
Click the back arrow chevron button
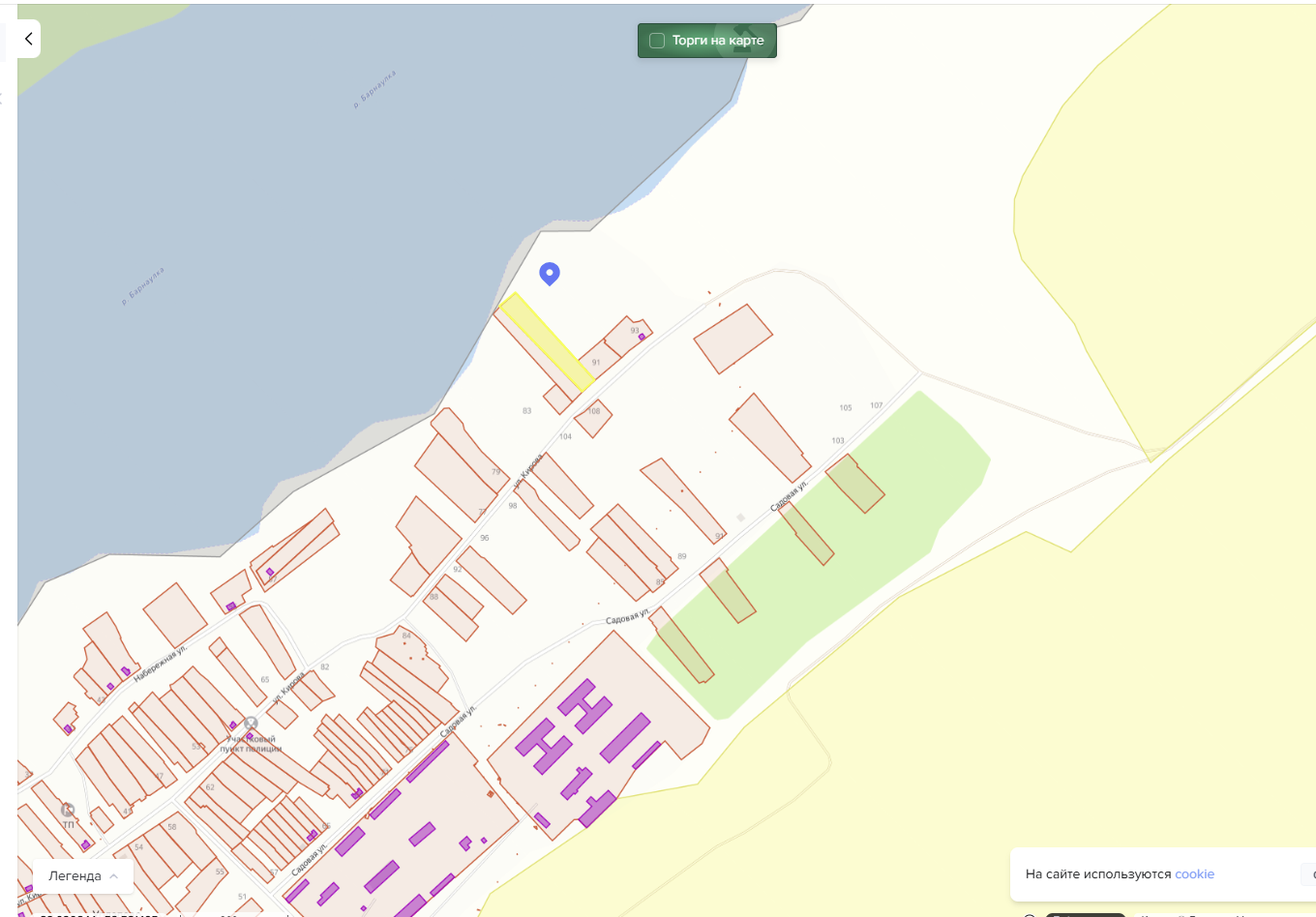(x=28, y=39)
